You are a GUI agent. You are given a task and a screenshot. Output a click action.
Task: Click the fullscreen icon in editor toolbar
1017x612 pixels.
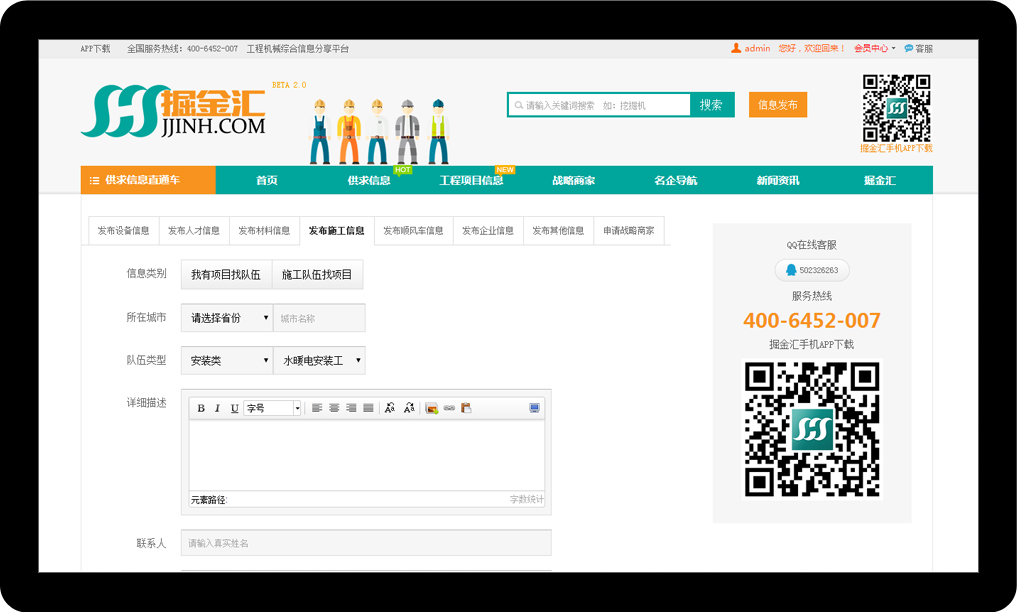[534, 408]
